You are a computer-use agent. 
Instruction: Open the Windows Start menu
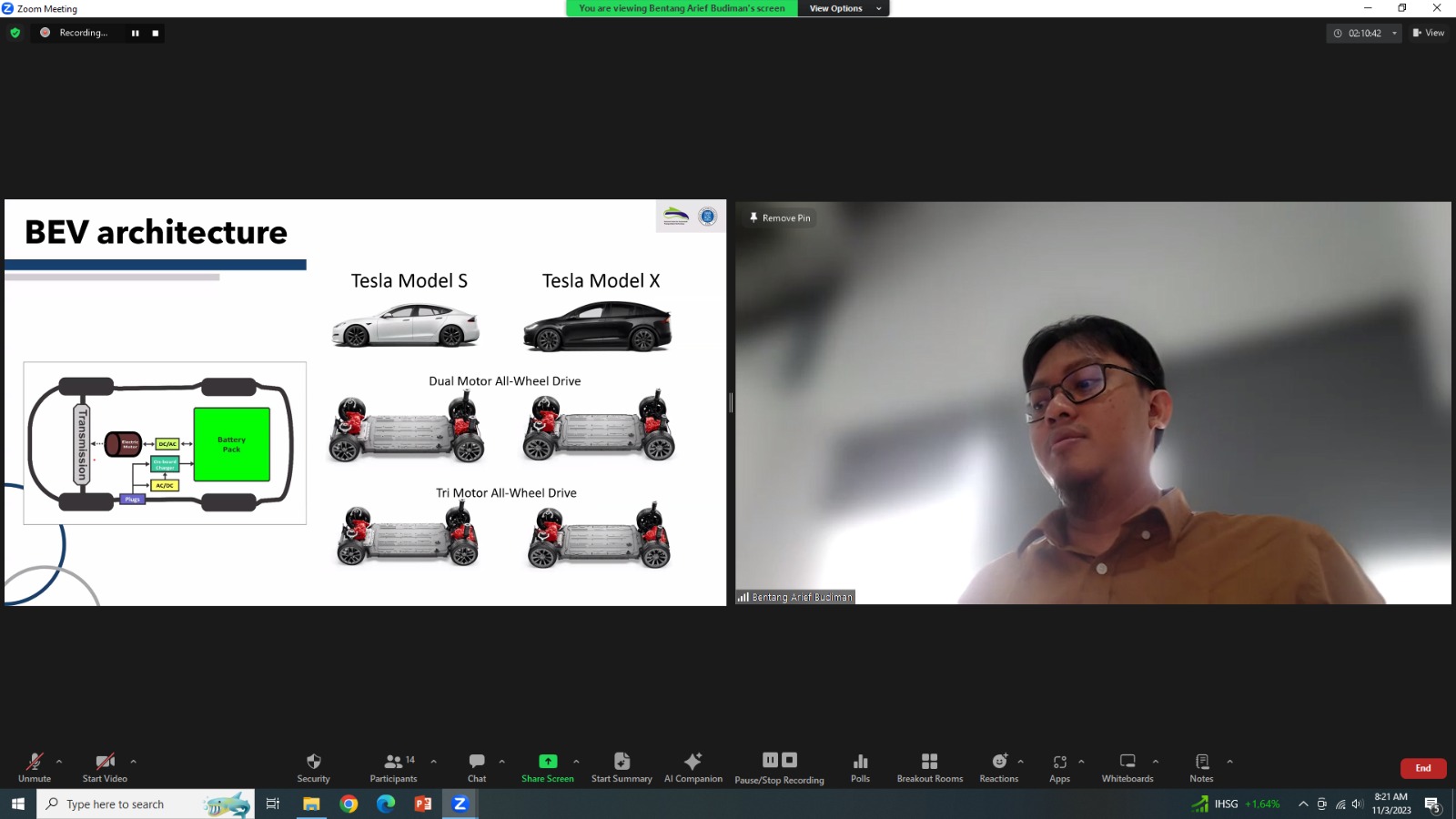pos(18,804)
